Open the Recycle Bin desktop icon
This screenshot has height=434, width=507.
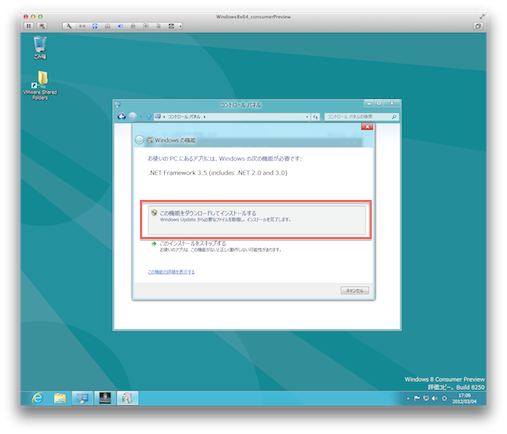(40, 48)
